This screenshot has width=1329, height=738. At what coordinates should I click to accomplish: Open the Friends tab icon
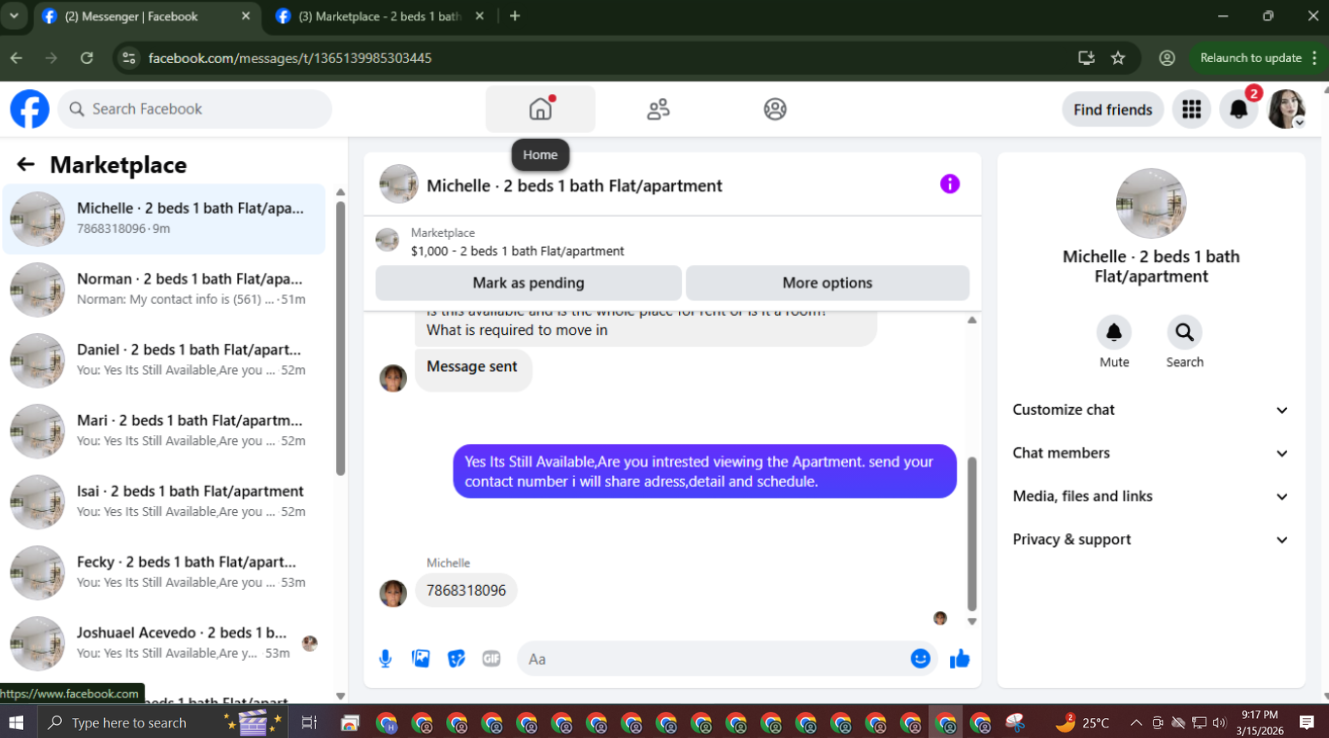pyautogui.click(x=658, y=109)
